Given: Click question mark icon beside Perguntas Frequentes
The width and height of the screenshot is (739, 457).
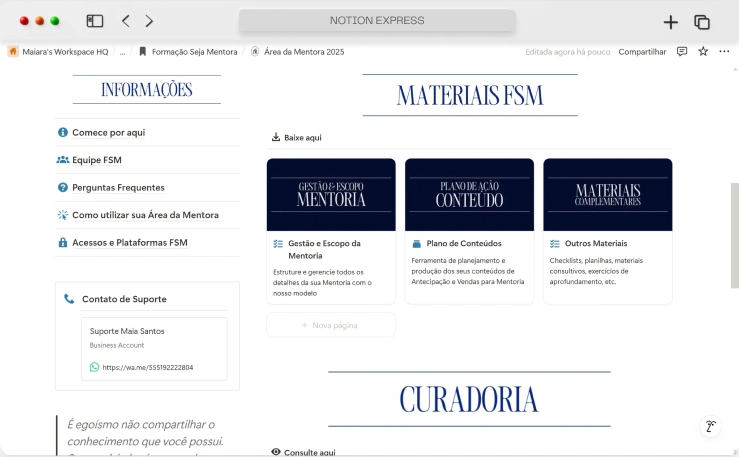Looking at the screenshot, I should [x=63, y=188].
